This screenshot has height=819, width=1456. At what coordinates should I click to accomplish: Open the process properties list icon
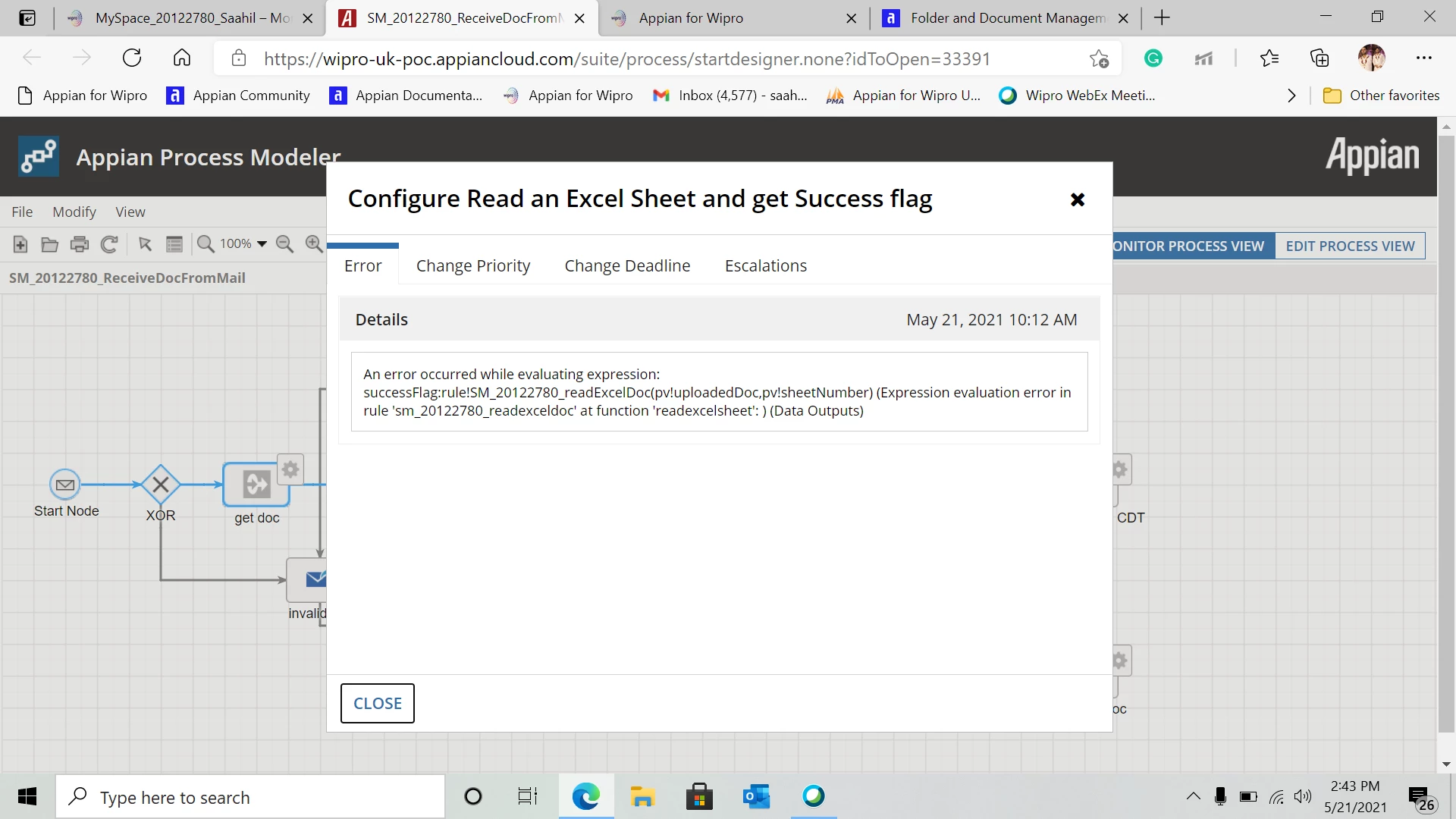click(174, 244)
